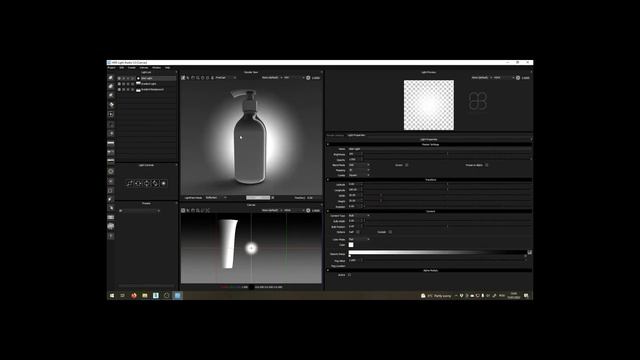This screenshot has height=360, width=640.
Task: Click the first tool icon in Render View toolbar
Action: (x=183, y=78)
